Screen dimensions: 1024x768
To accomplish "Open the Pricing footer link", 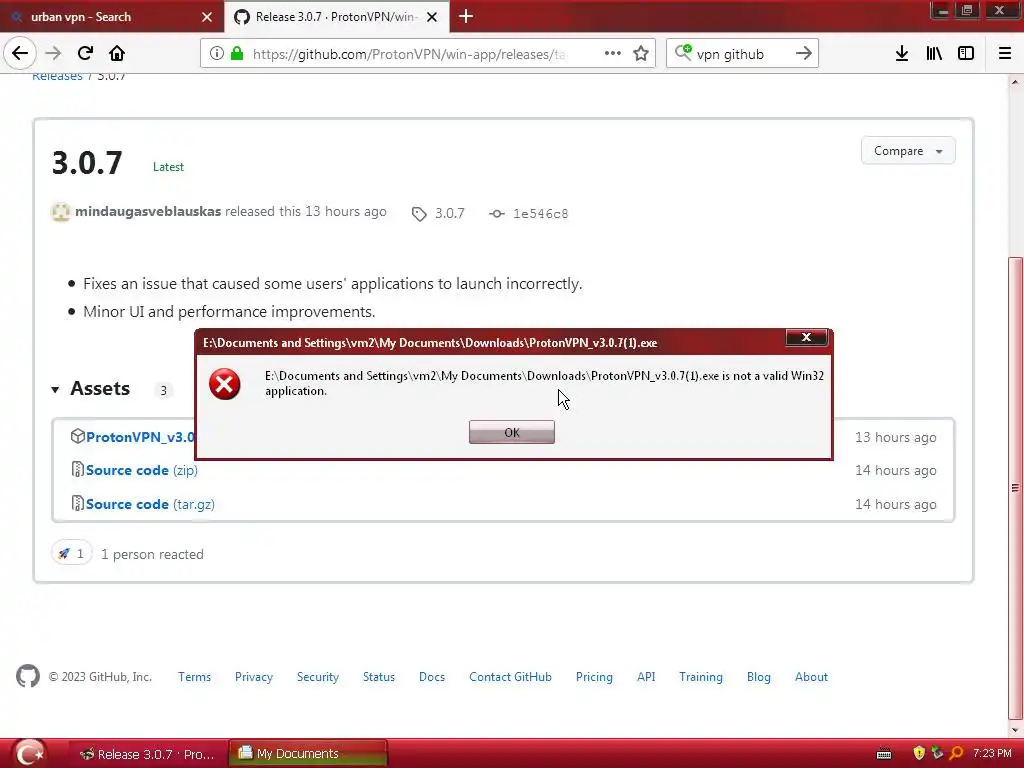I will tap(594, 677).
